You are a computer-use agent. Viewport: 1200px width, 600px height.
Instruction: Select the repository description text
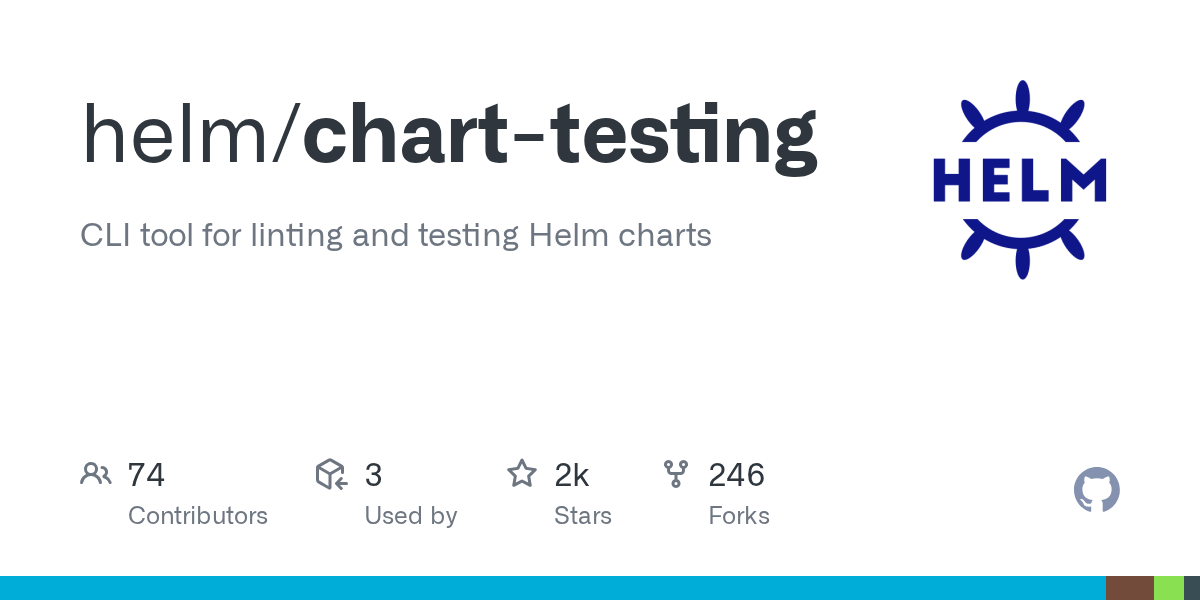pyautogui.click(x=396, y=236)
